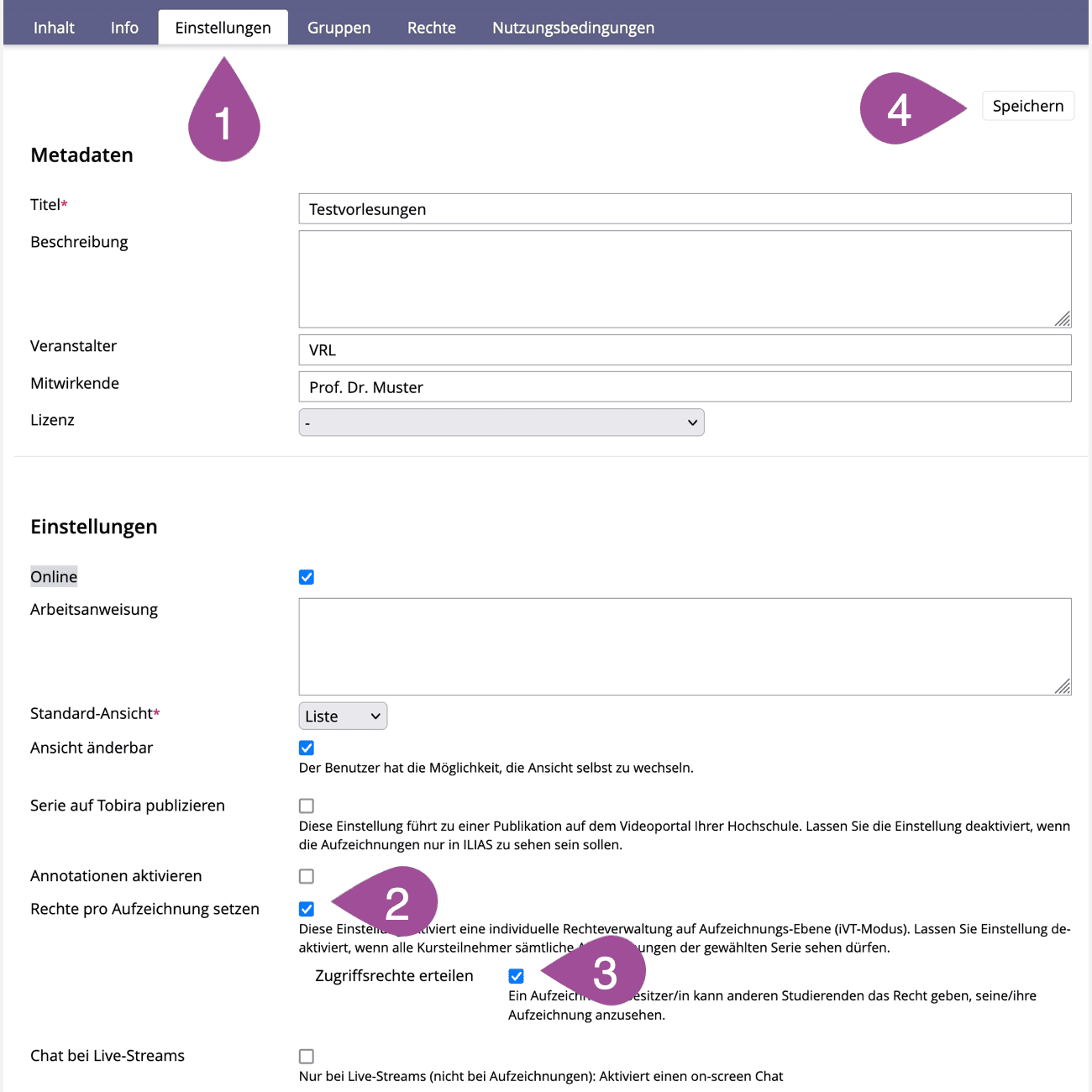Screen dimensions: 1092x1092
Task: Click the Speichern button
Action: click(x=1027, y=106)
